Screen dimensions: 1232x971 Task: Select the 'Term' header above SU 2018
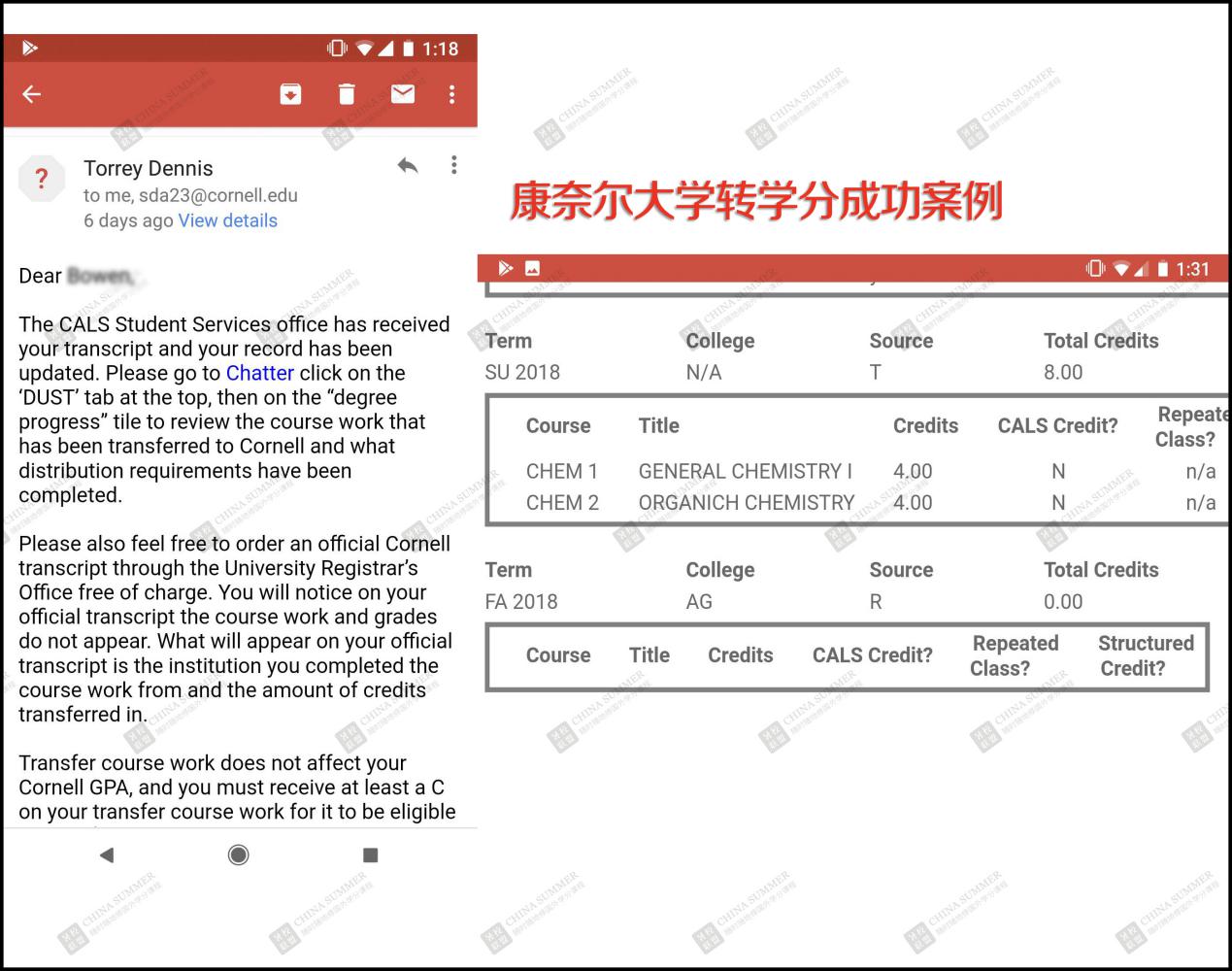coord(509,341)
